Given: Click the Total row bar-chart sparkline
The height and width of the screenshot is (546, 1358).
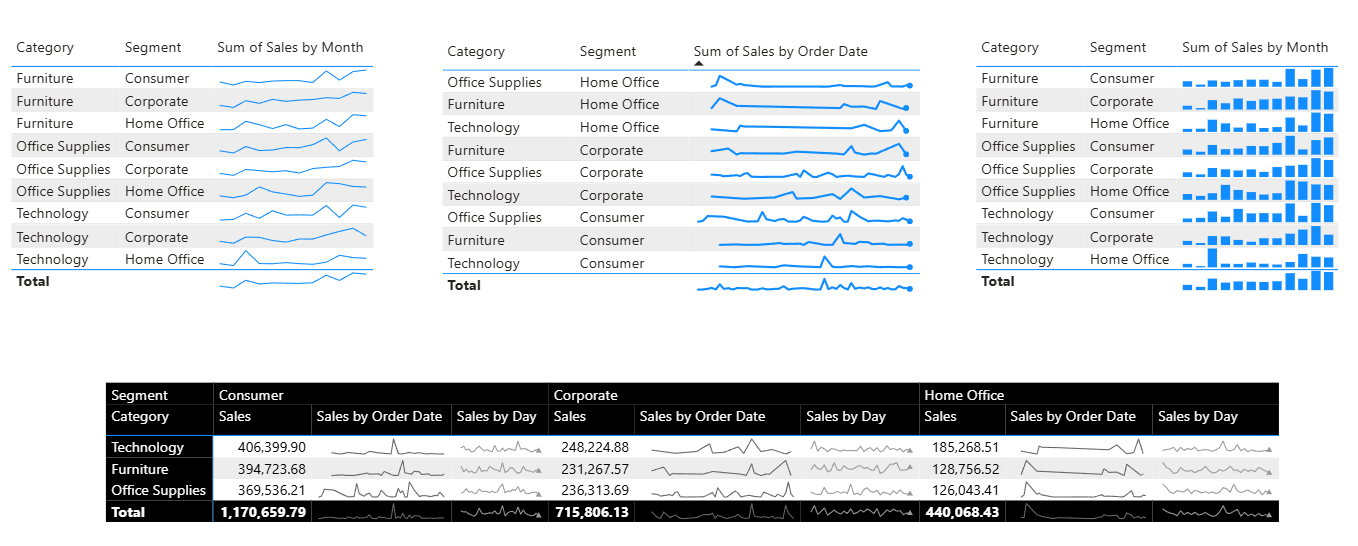Looking at the screenshot, I should tap(1258, 281).
